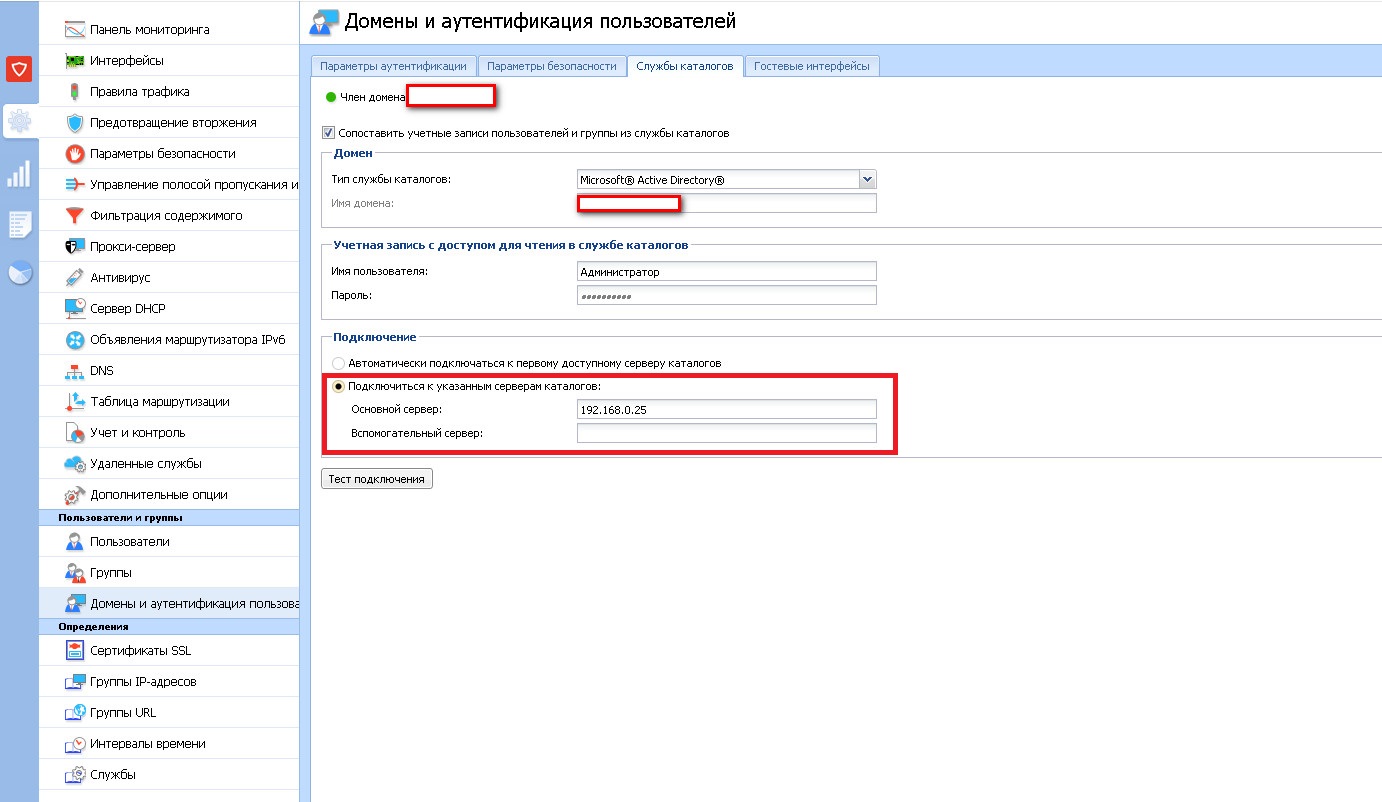Viewport: 1382px width, 802px height.
Task: Click the Пользователи user icon
Action: 75,542
